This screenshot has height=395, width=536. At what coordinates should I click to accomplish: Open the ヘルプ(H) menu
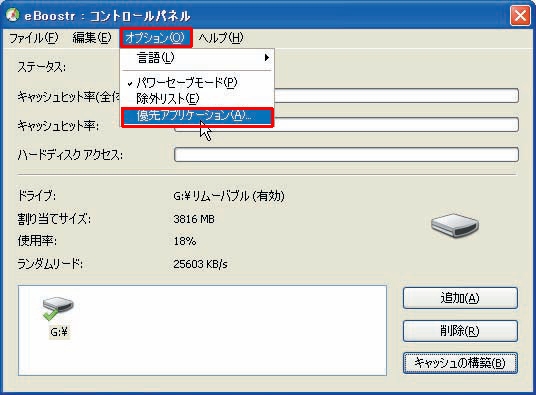pyautogui.click(x=221, y=38)
